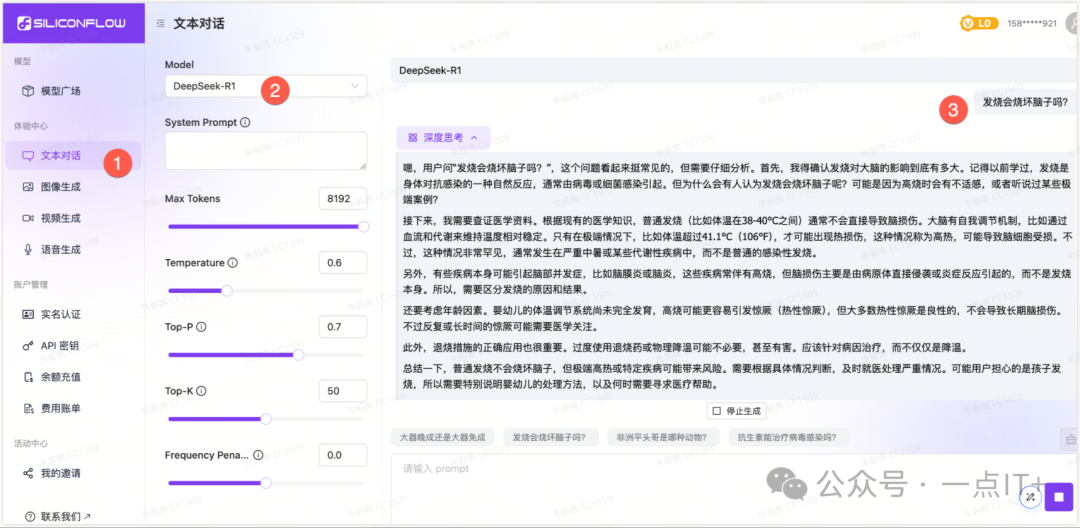Click the SiliconFlow logo
1080x528 pixels.
(72, 23)
